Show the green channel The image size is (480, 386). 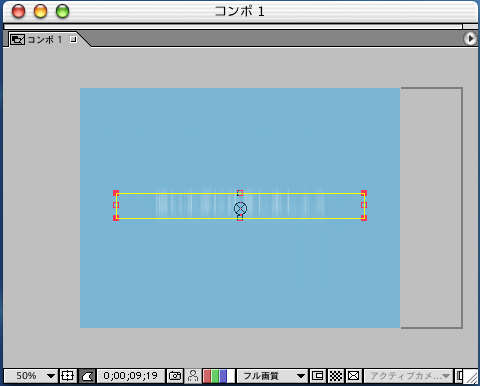point(215,376)
